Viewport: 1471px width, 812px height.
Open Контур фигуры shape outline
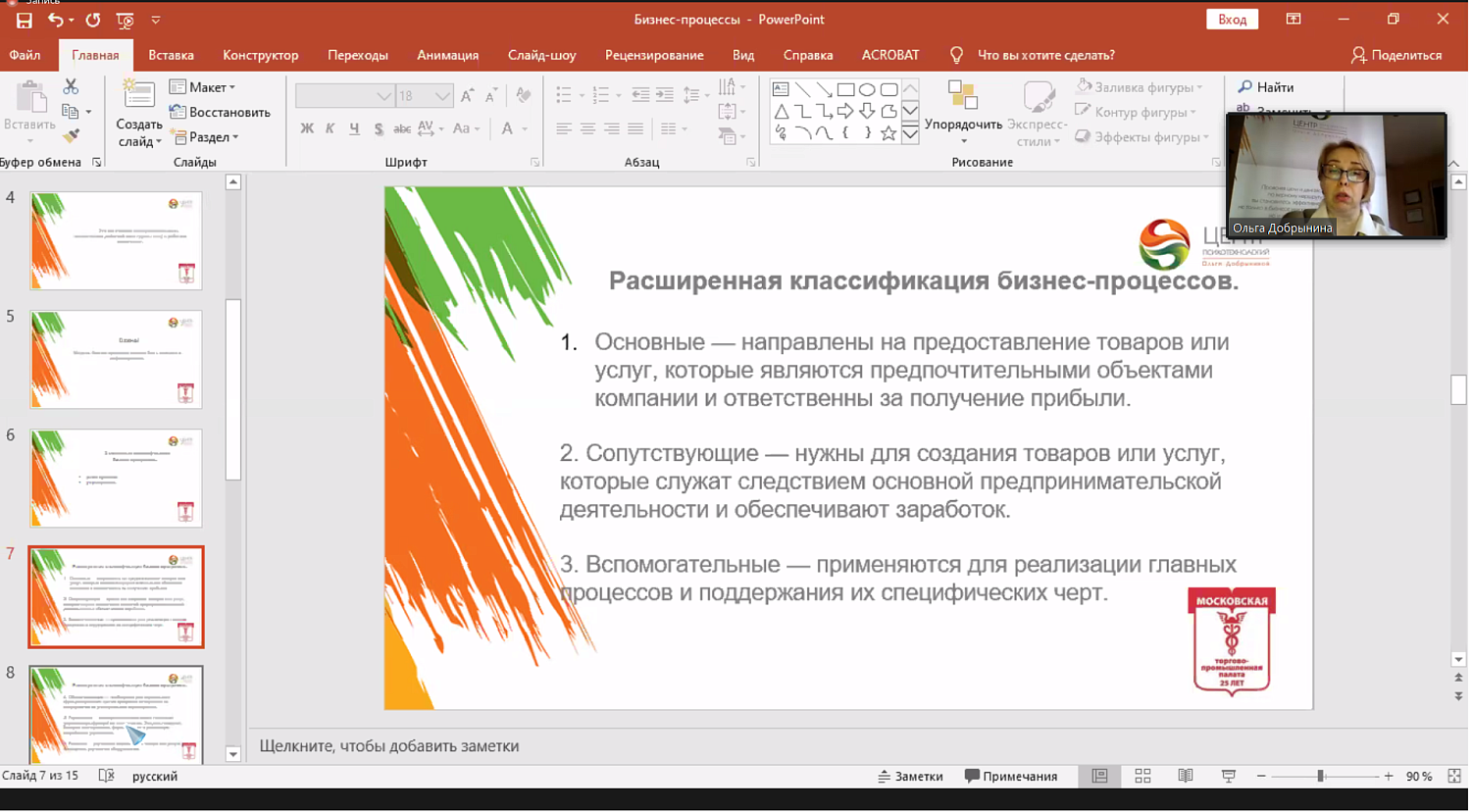tap(1137, 112)
